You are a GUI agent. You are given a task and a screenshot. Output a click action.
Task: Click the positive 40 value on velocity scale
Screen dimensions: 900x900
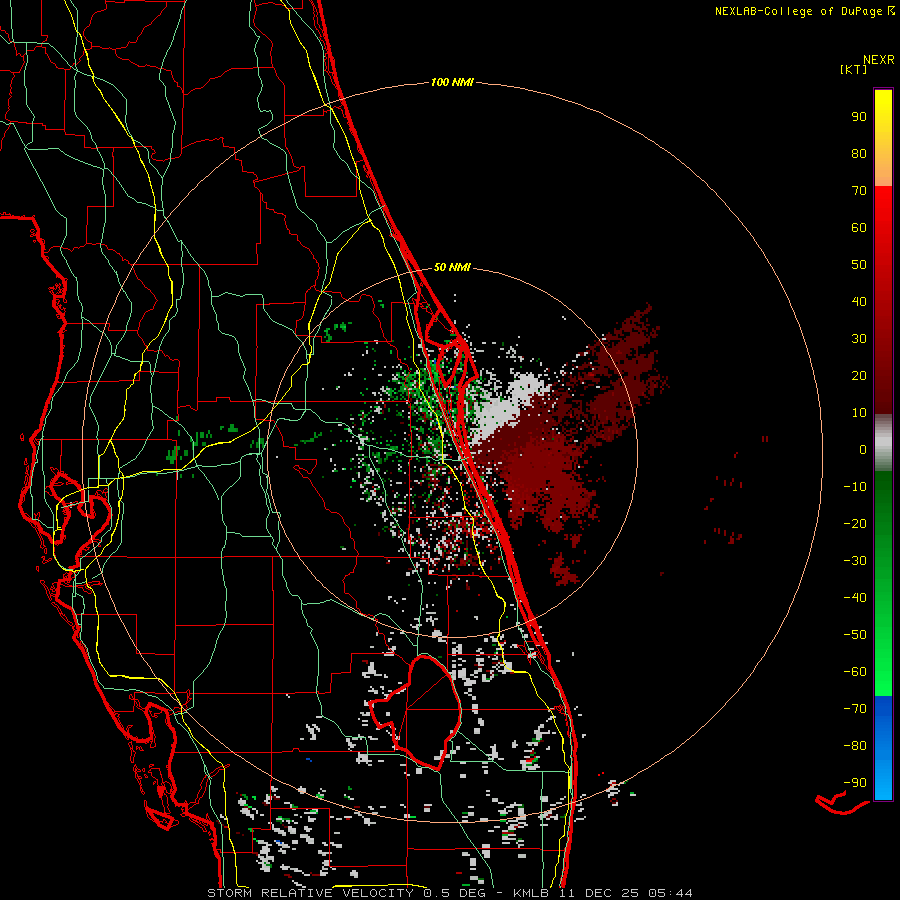pyautogui.click(x=859, y=302)
